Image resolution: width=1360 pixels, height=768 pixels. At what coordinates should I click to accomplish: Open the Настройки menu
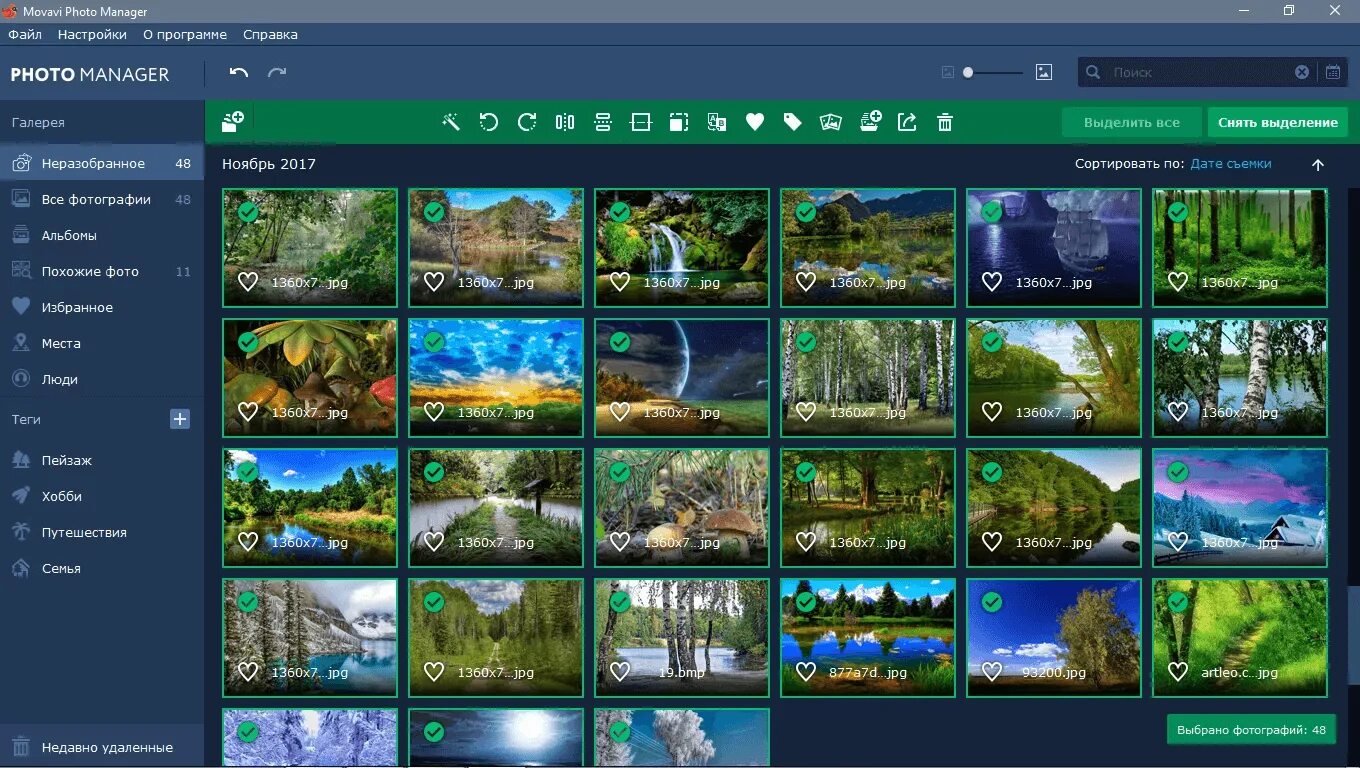92,34
